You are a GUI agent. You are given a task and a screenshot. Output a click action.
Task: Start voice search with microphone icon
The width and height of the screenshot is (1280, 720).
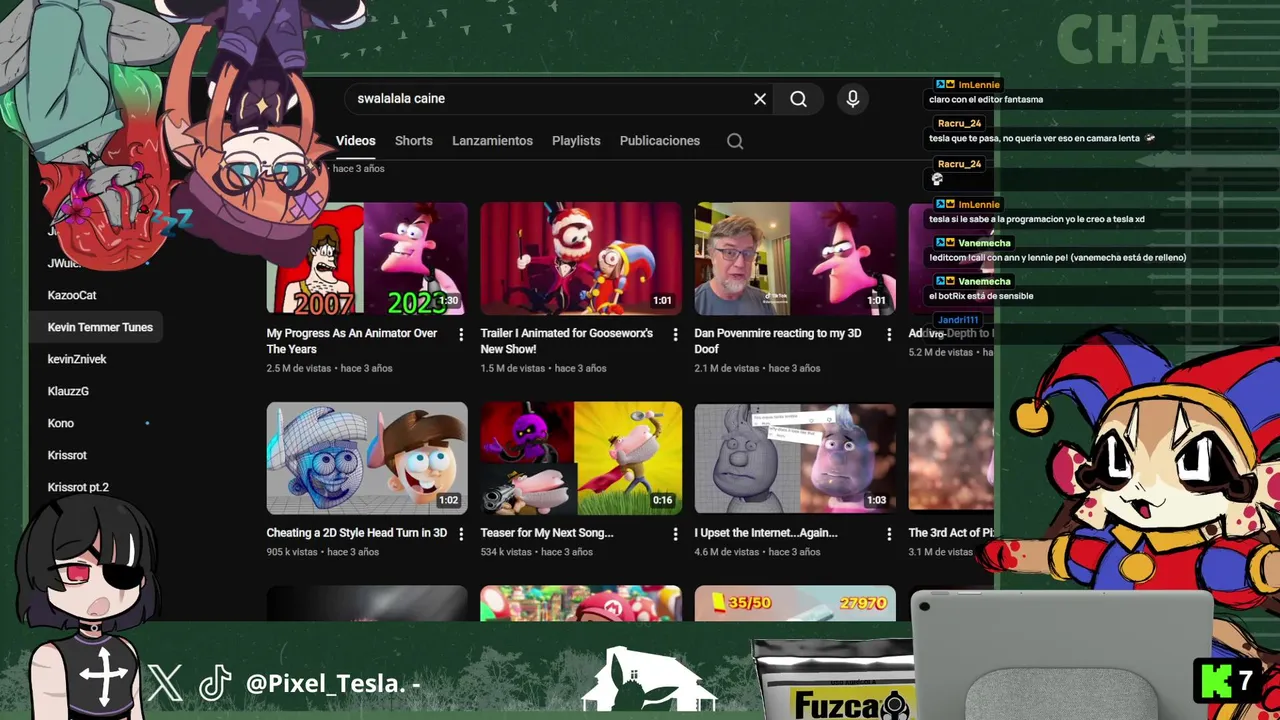(853, 99)
